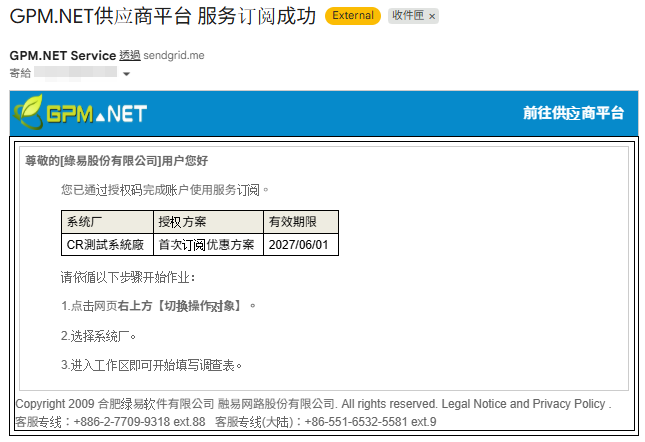The width and height of the screenshot is (645, 442).
Task: Remove the 收件匣 label with the x
Action: tap(432, 16)
